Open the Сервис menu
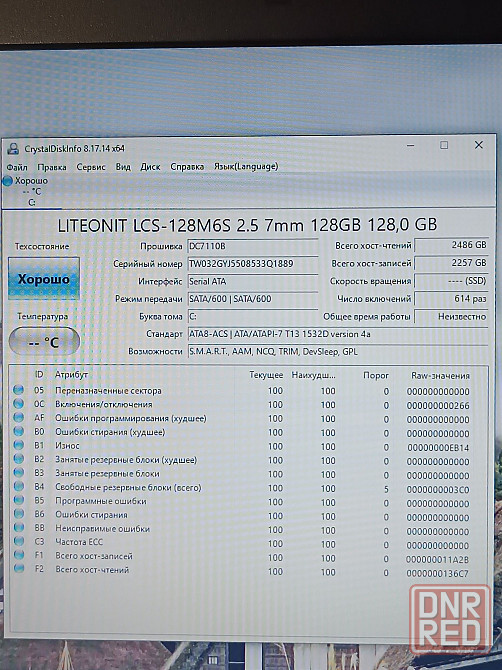 point(91,167)
